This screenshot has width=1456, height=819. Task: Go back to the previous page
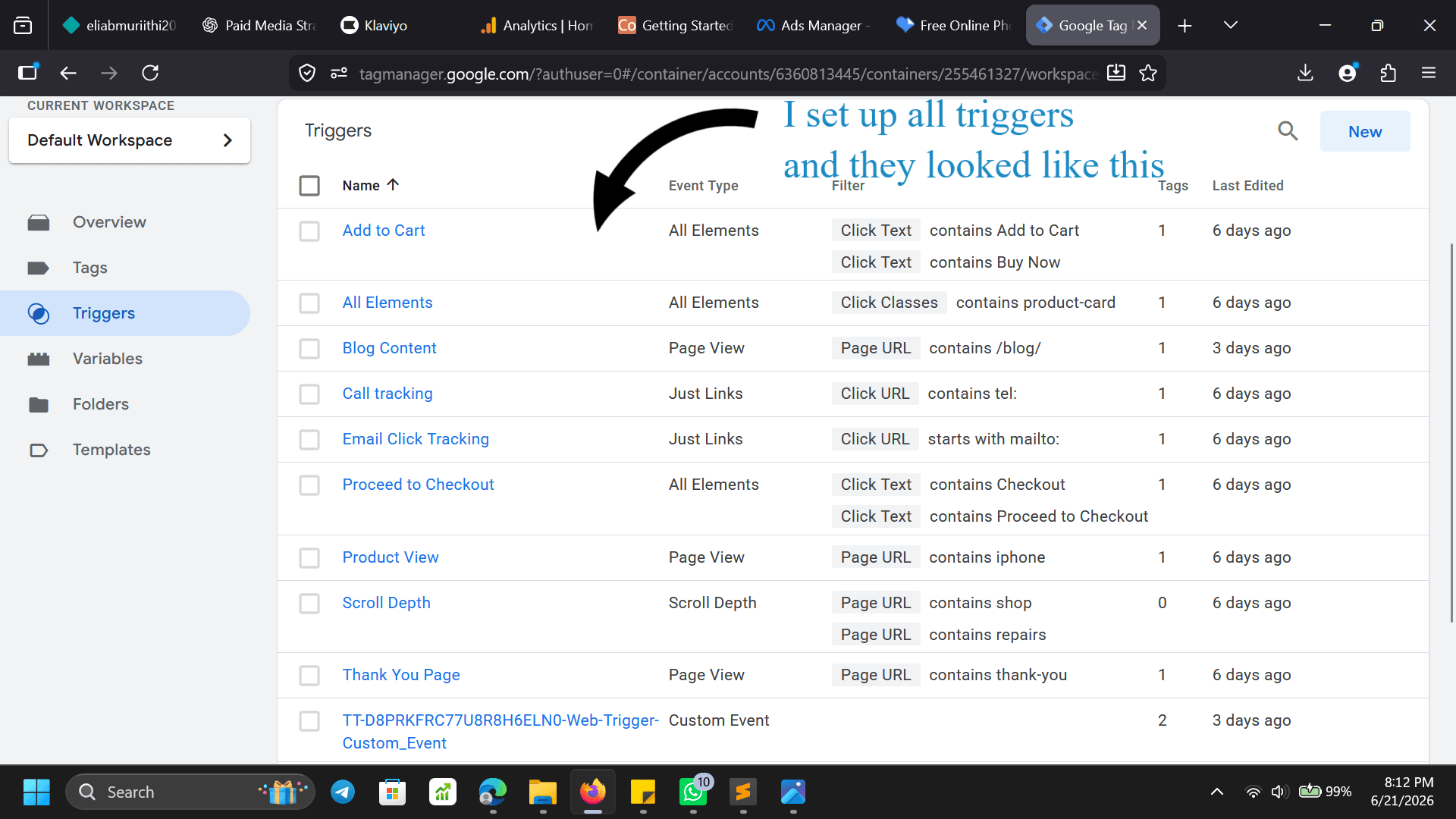click(x=68, y=73)
